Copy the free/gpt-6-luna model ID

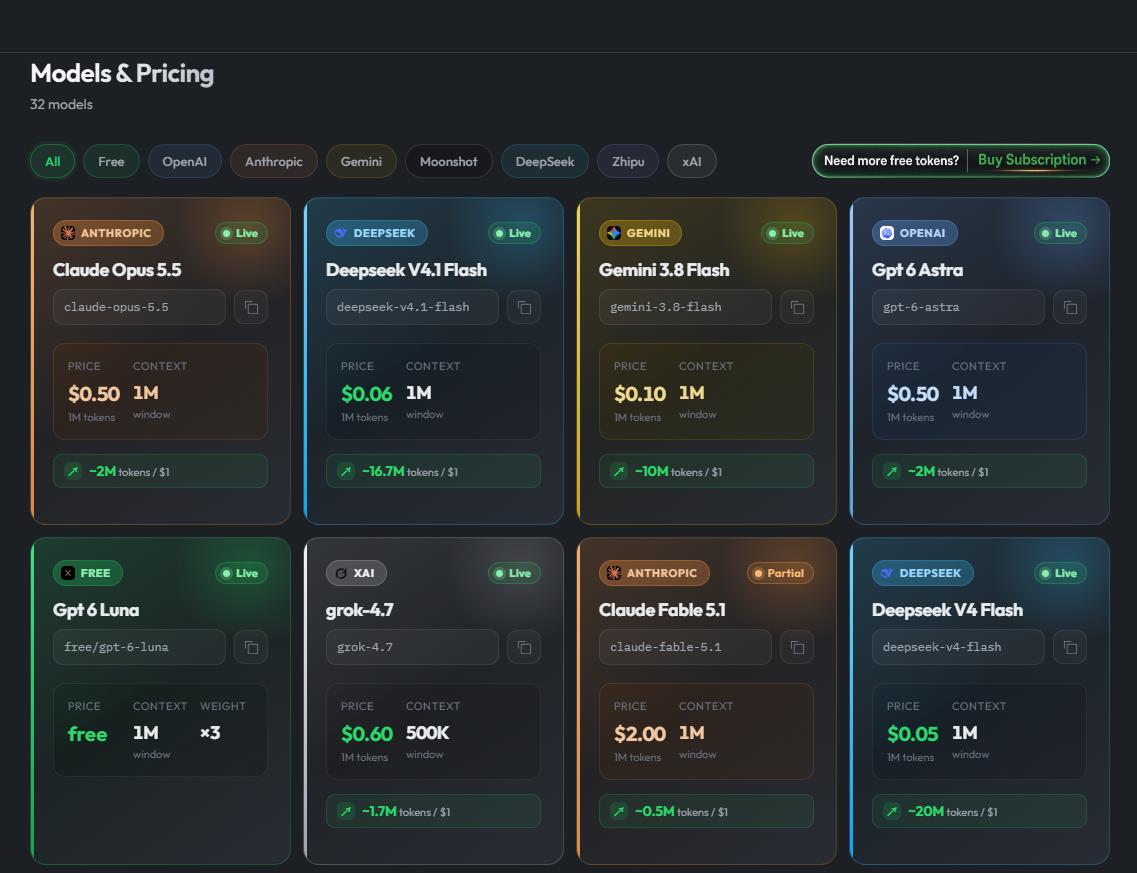[x=251, y=647]
